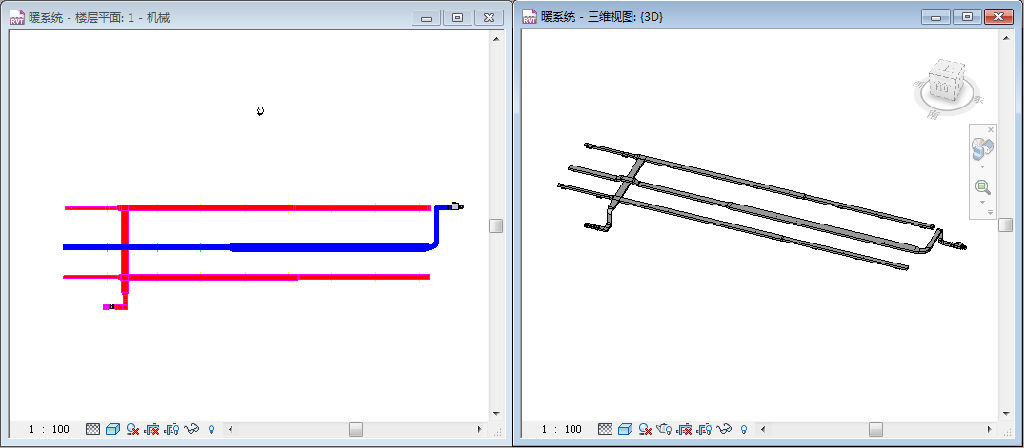Open temporary hide/isolate glasses in floor plan window
Viewport: 1024px width, 448px height.
pos(191,429)
